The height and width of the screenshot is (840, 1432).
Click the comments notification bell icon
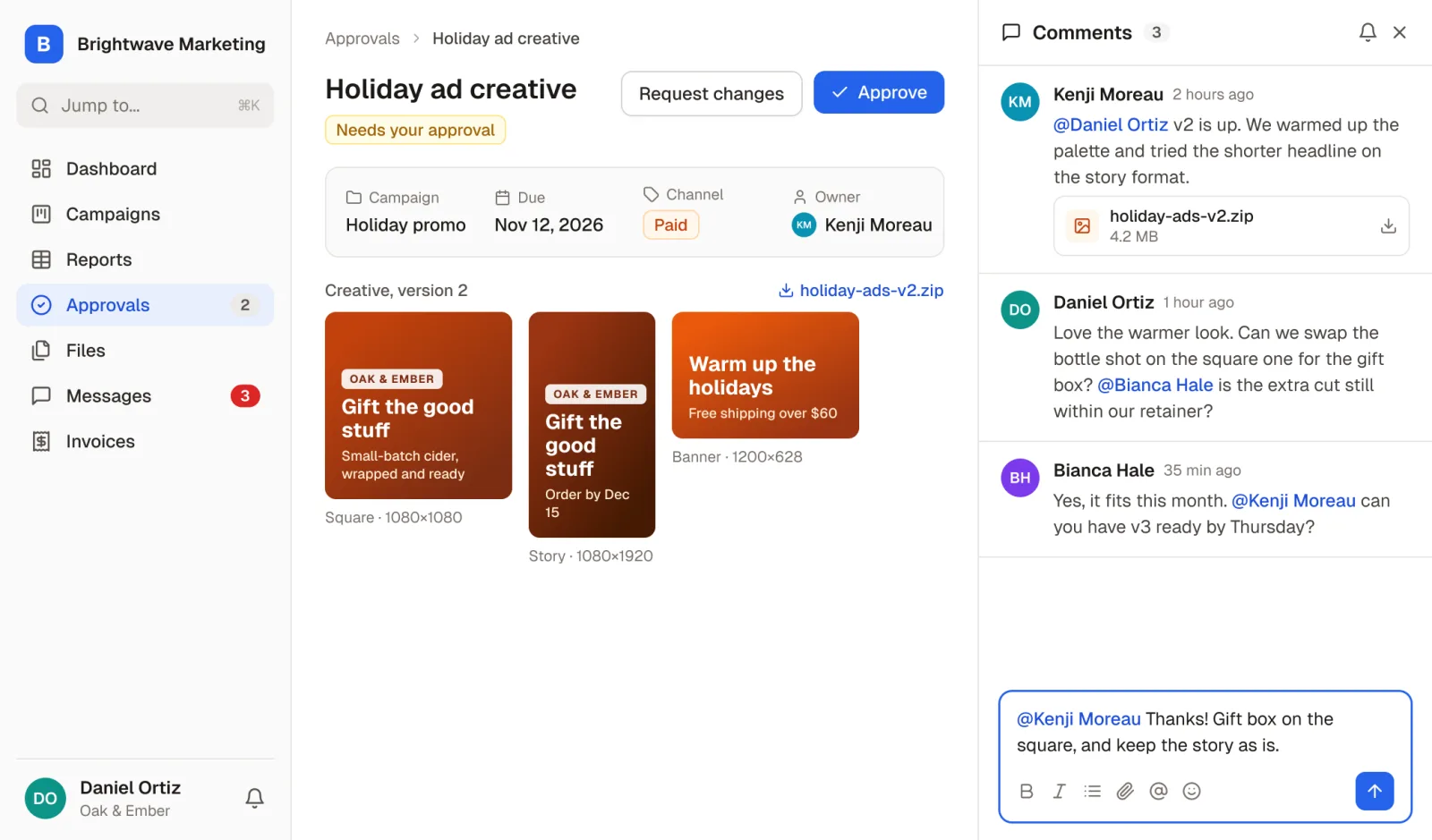(1368, 32)
